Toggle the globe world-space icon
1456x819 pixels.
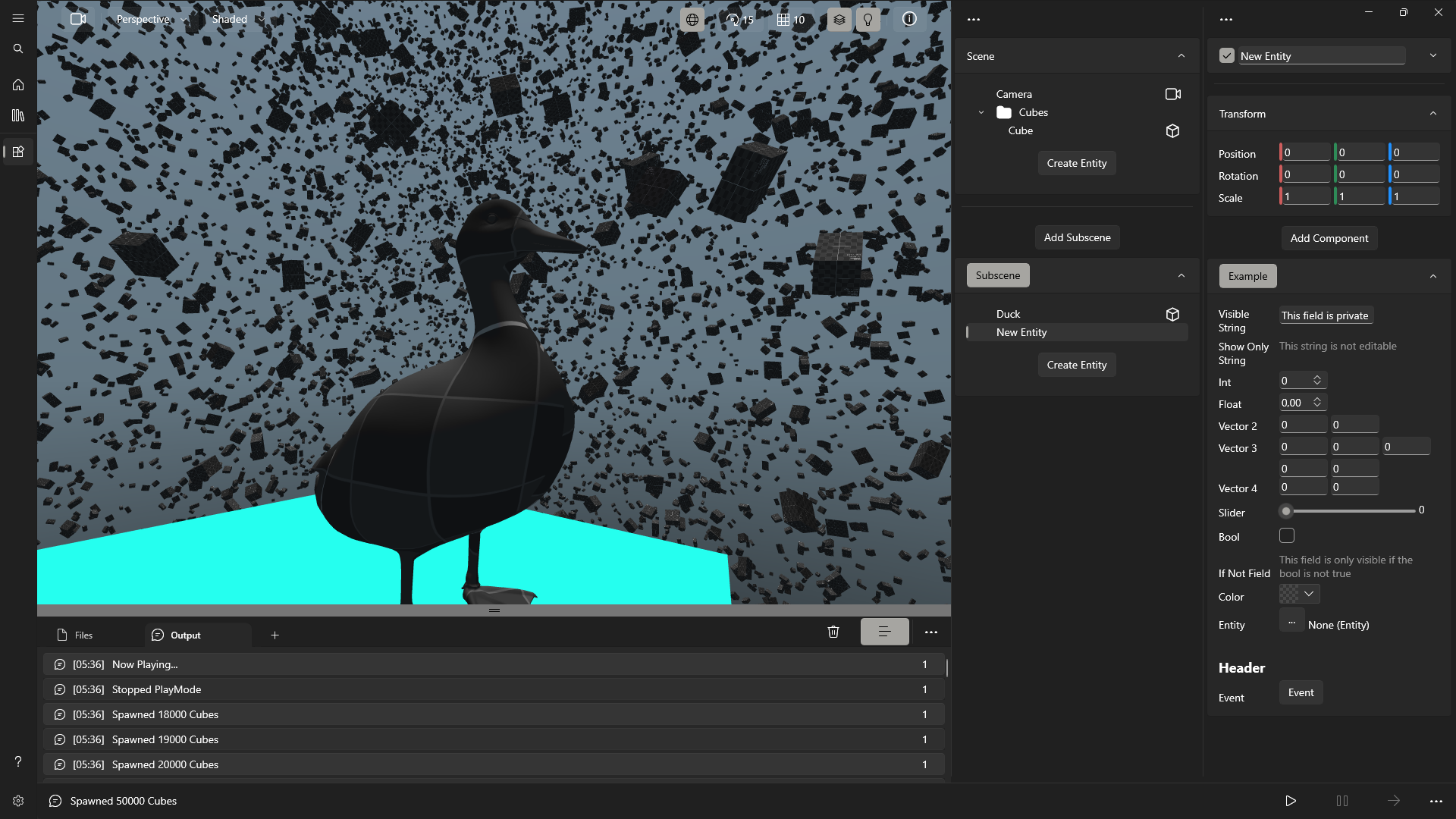pos(692,20)
